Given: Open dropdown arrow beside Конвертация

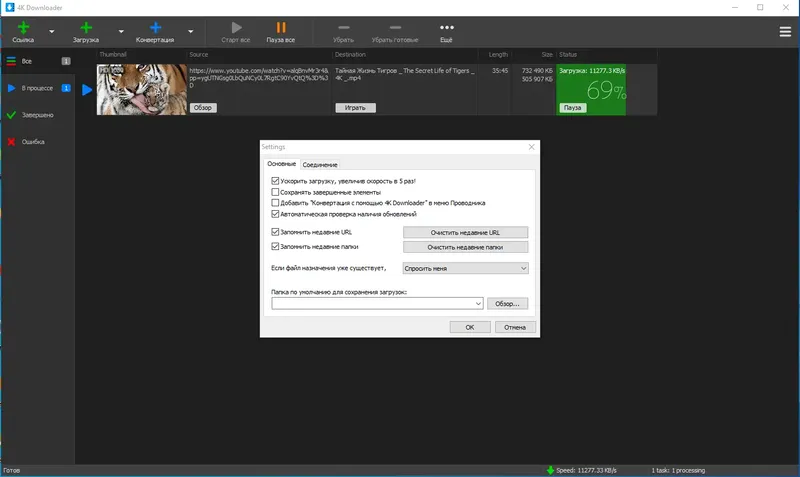Looking at the screenshot, I should pyautogui.click(x=190, y=32).
